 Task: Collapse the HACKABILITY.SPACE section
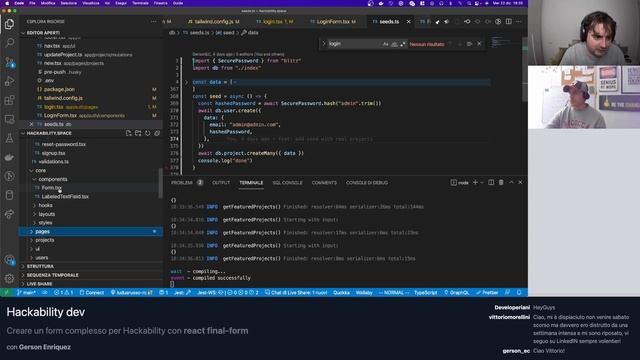(x=49, y=133)
